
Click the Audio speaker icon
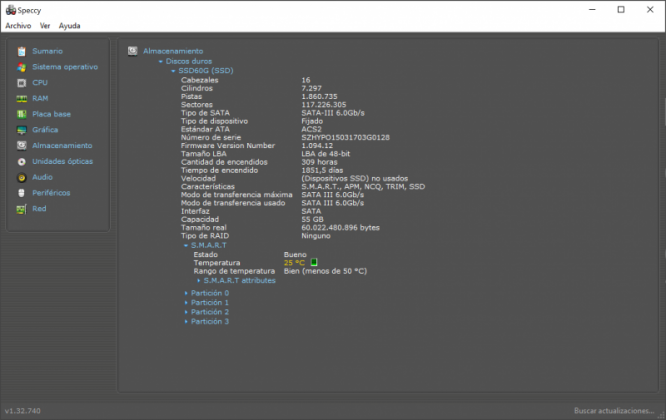click(x=21, y=178)
